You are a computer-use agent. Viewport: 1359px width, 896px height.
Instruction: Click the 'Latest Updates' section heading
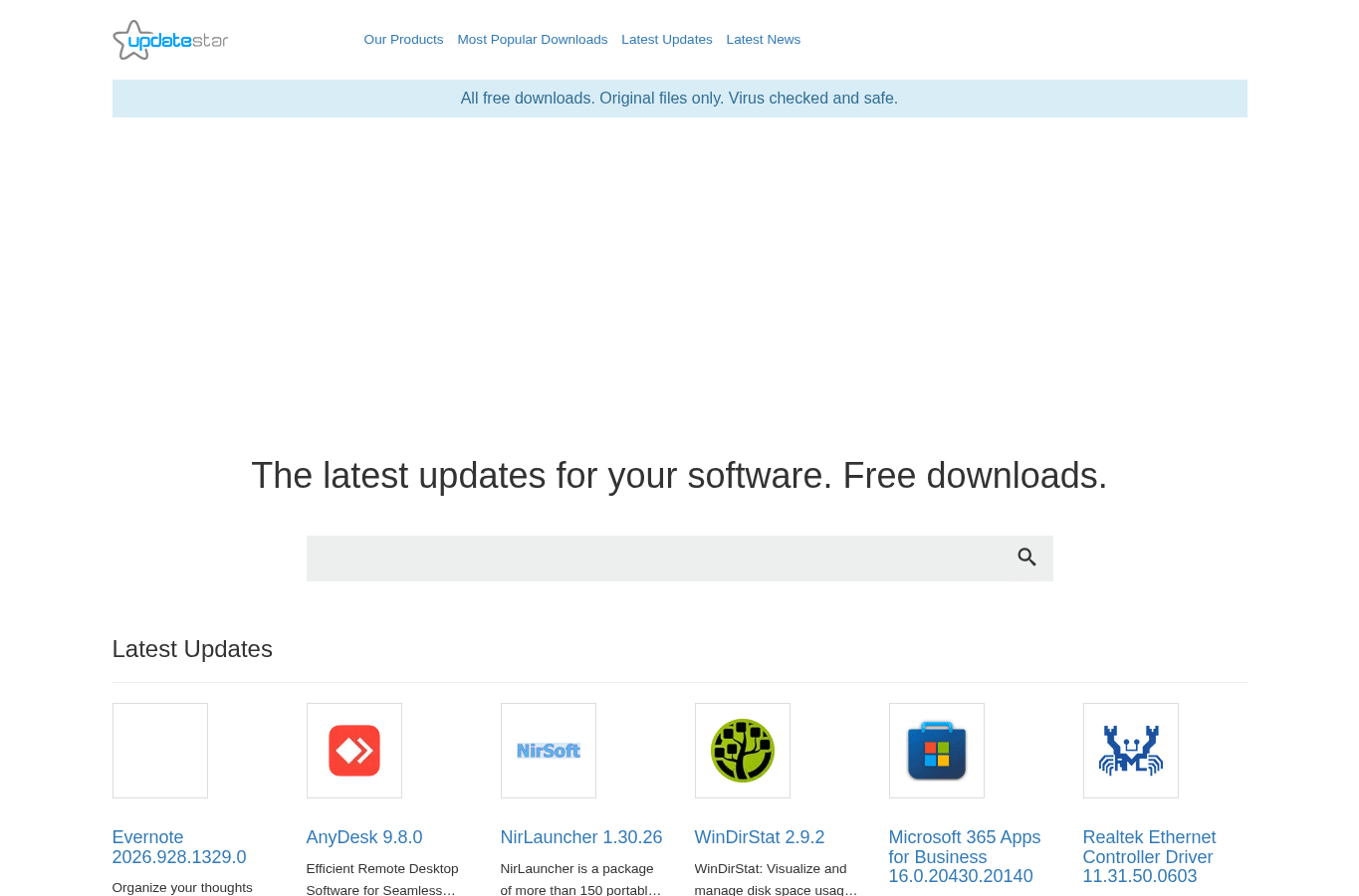click(192, 649)
